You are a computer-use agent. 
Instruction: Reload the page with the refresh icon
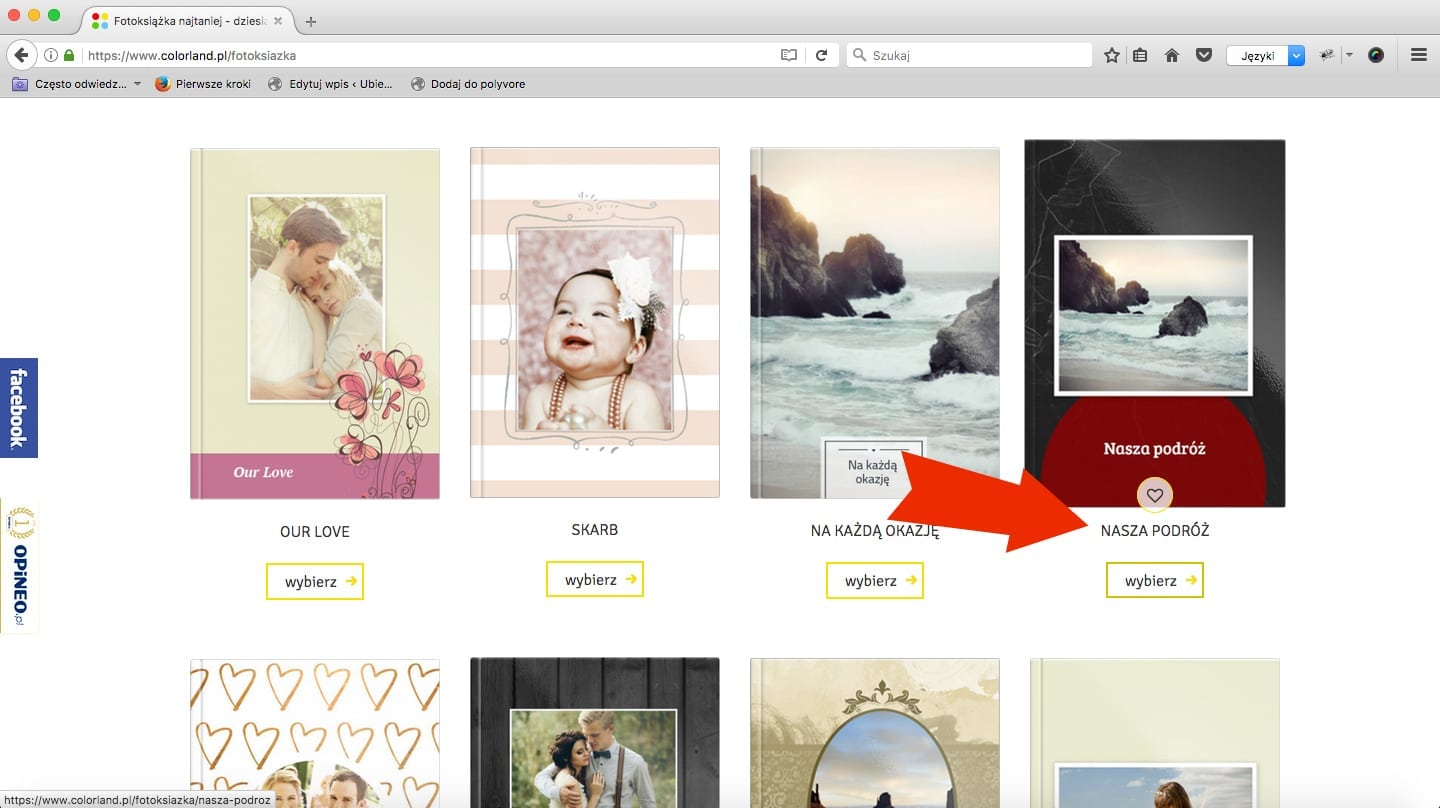(x=822, y=56)
